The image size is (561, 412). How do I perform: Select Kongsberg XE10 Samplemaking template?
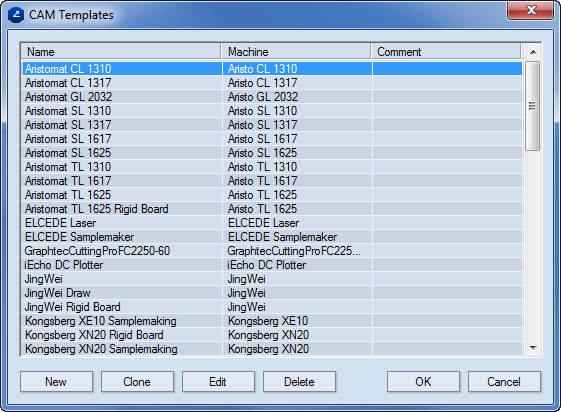[x=272, y=321]
